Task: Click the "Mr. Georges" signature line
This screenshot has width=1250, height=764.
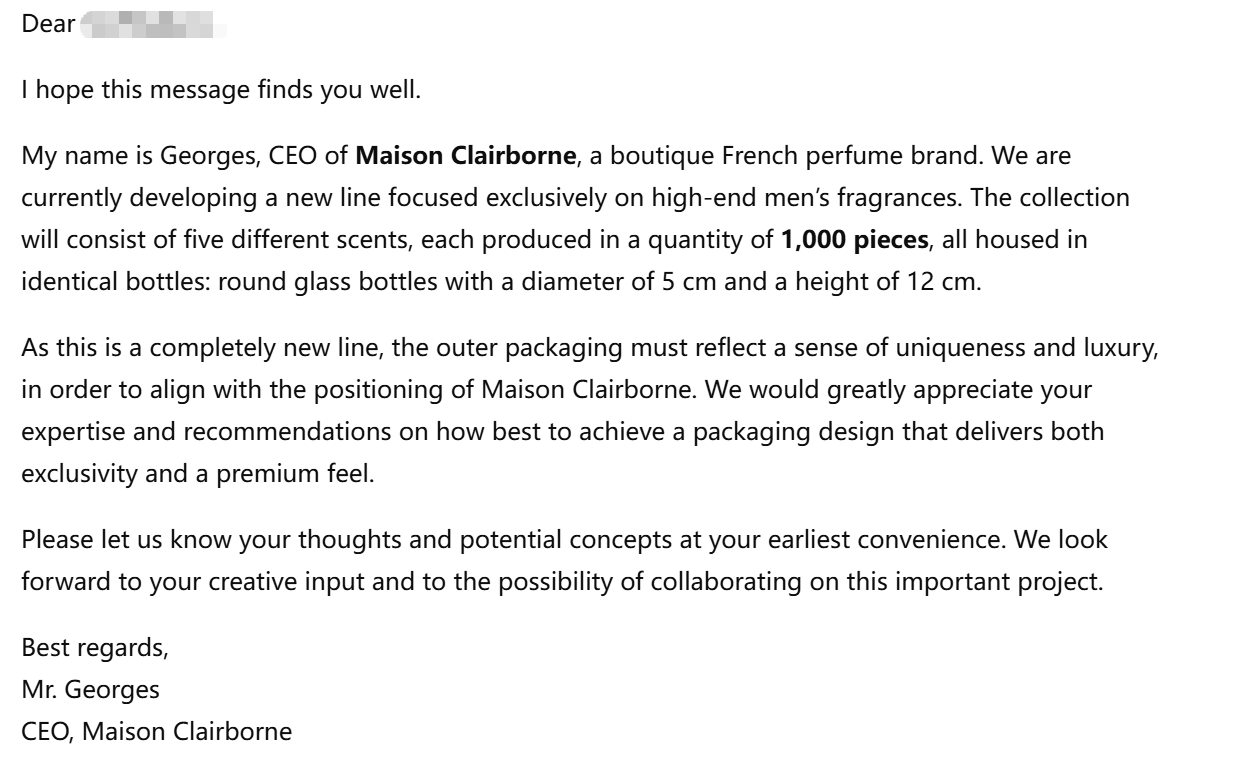Action: pos(90,689)
